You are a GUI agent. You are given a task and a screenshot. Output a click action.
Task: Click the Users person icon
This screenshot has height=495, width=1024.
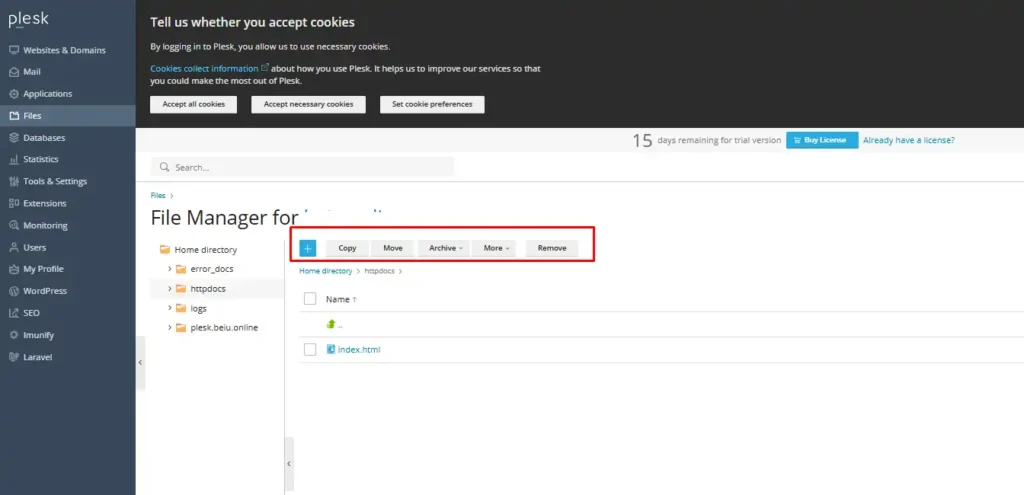point(14,248)
